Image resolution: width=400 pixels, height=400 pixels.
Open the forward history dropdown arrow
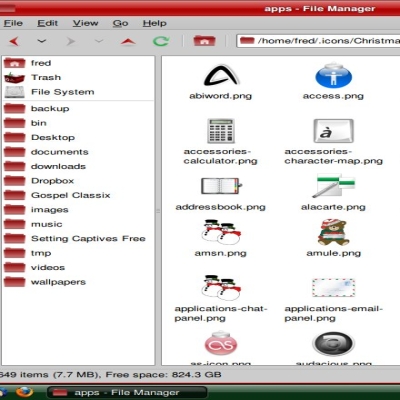[99, 41]
